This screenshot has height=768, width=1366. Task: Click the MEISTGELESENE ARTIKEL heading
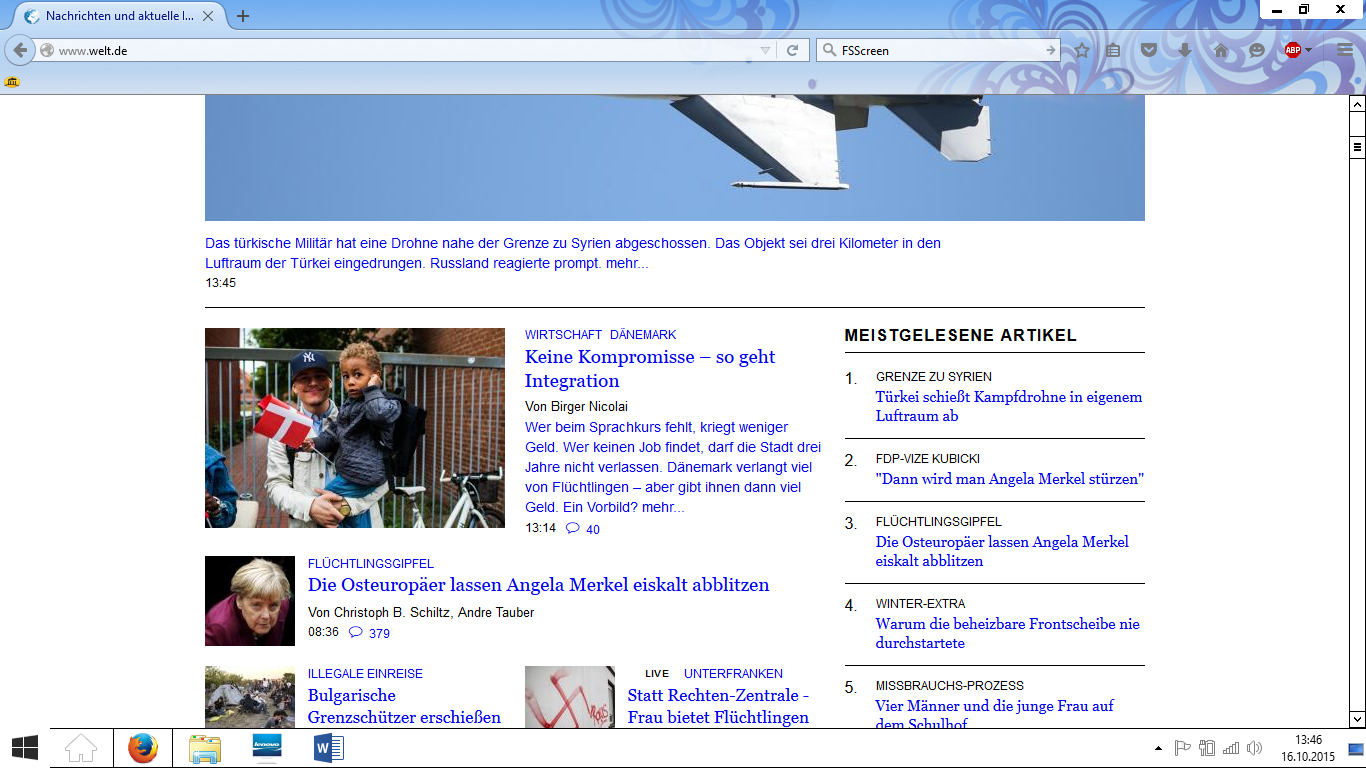[960, 336]
